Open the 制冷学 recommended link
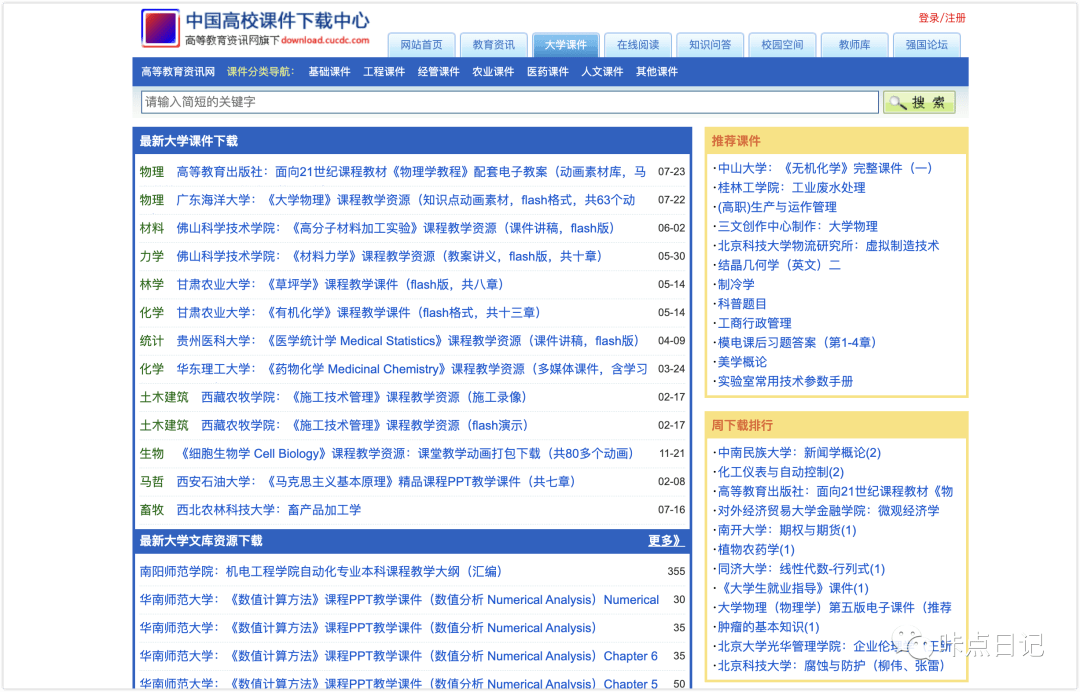Image resolution: width=1080 pixels, height=692 pixels. 736,284
